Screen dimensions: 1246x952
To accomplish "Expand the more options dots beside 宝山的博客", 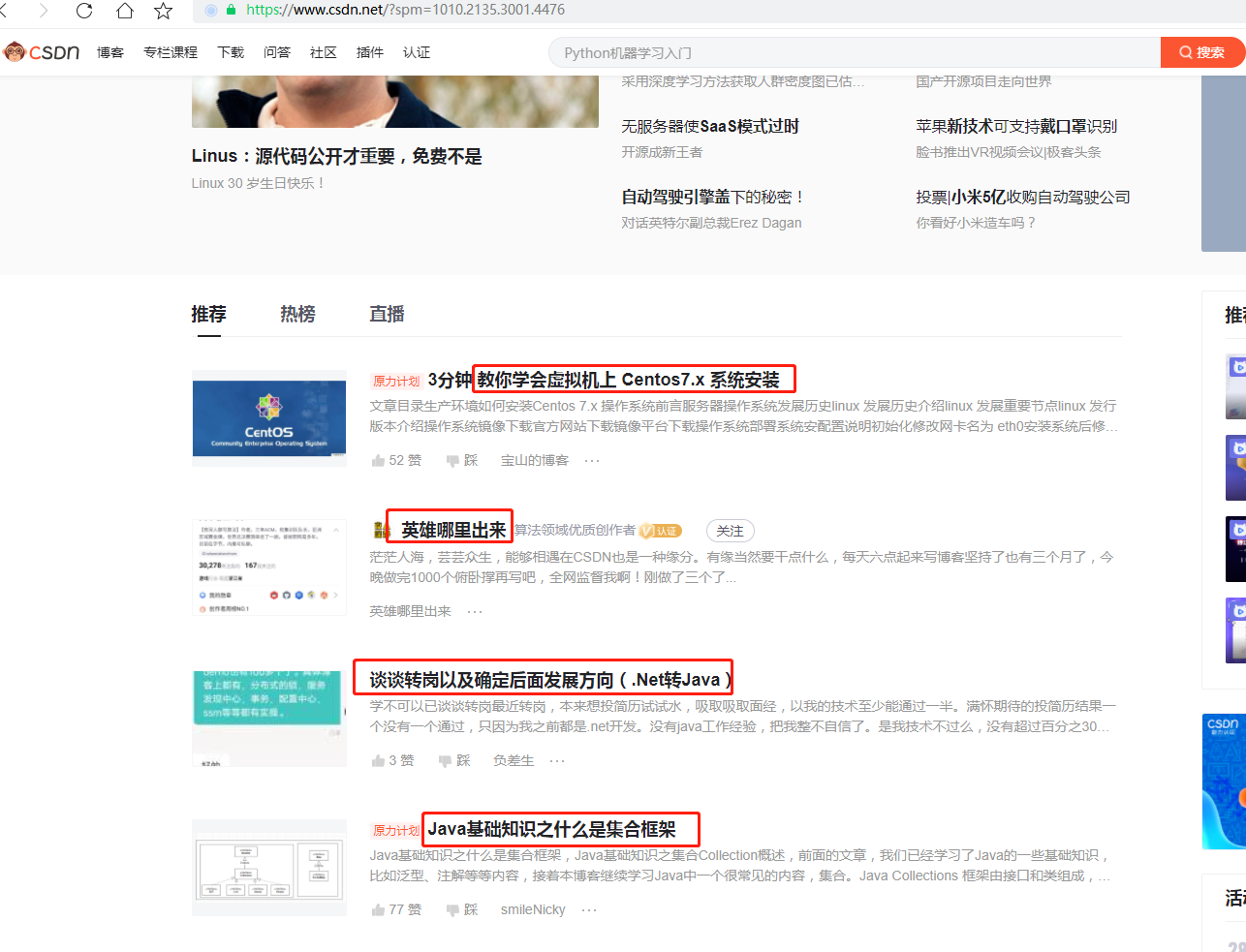I will click(592, 460).
